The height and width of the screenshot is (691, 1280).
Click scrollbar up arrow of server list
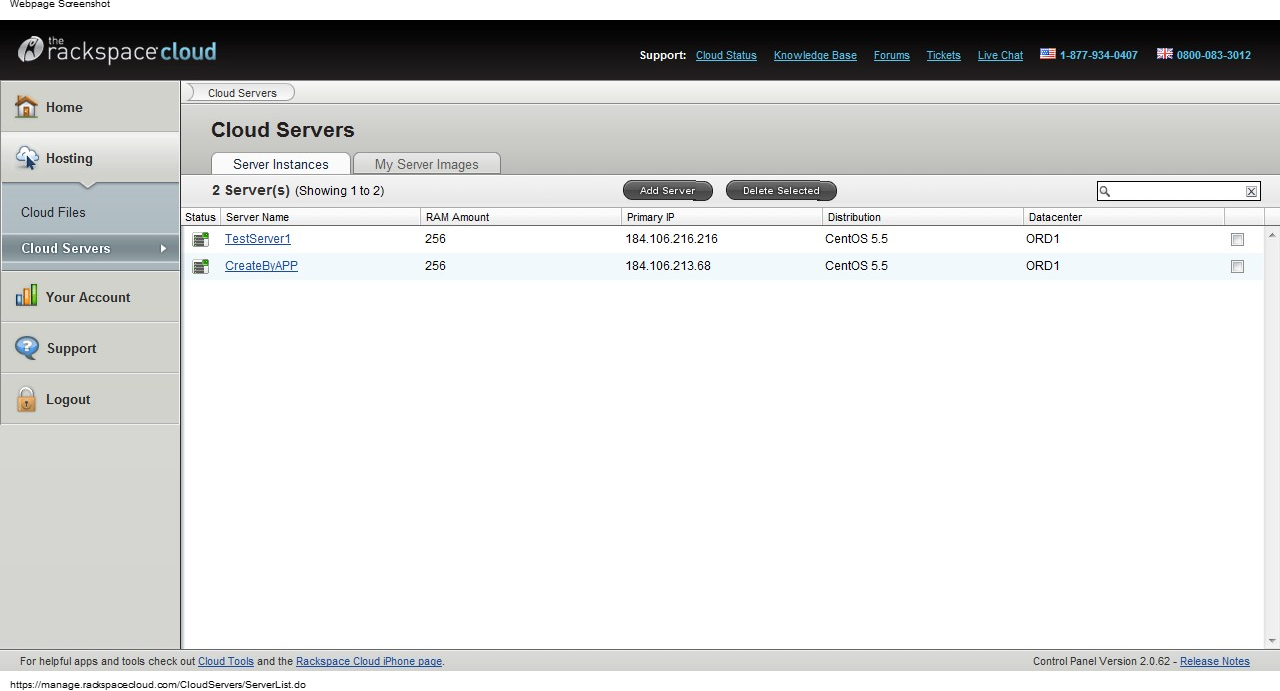(1272, 236)
